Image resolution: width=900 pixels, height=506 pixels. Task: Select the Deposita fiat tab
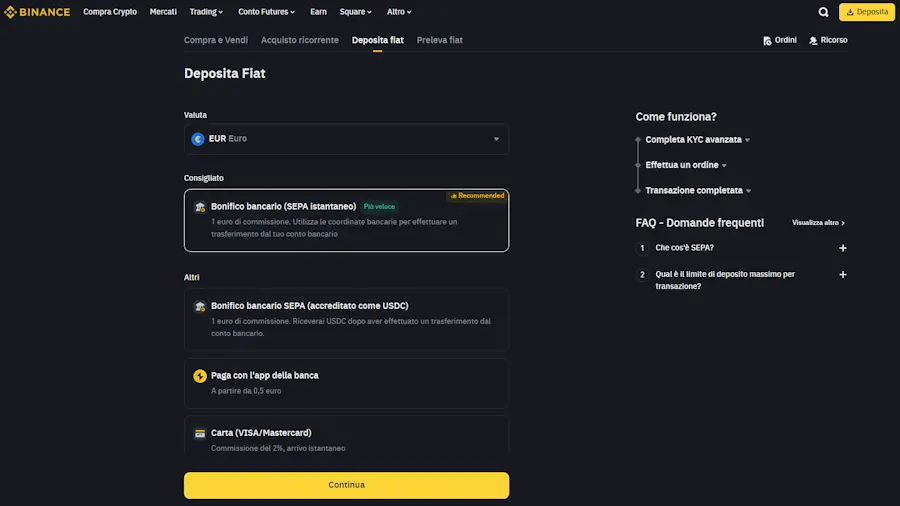click(378, 40)
